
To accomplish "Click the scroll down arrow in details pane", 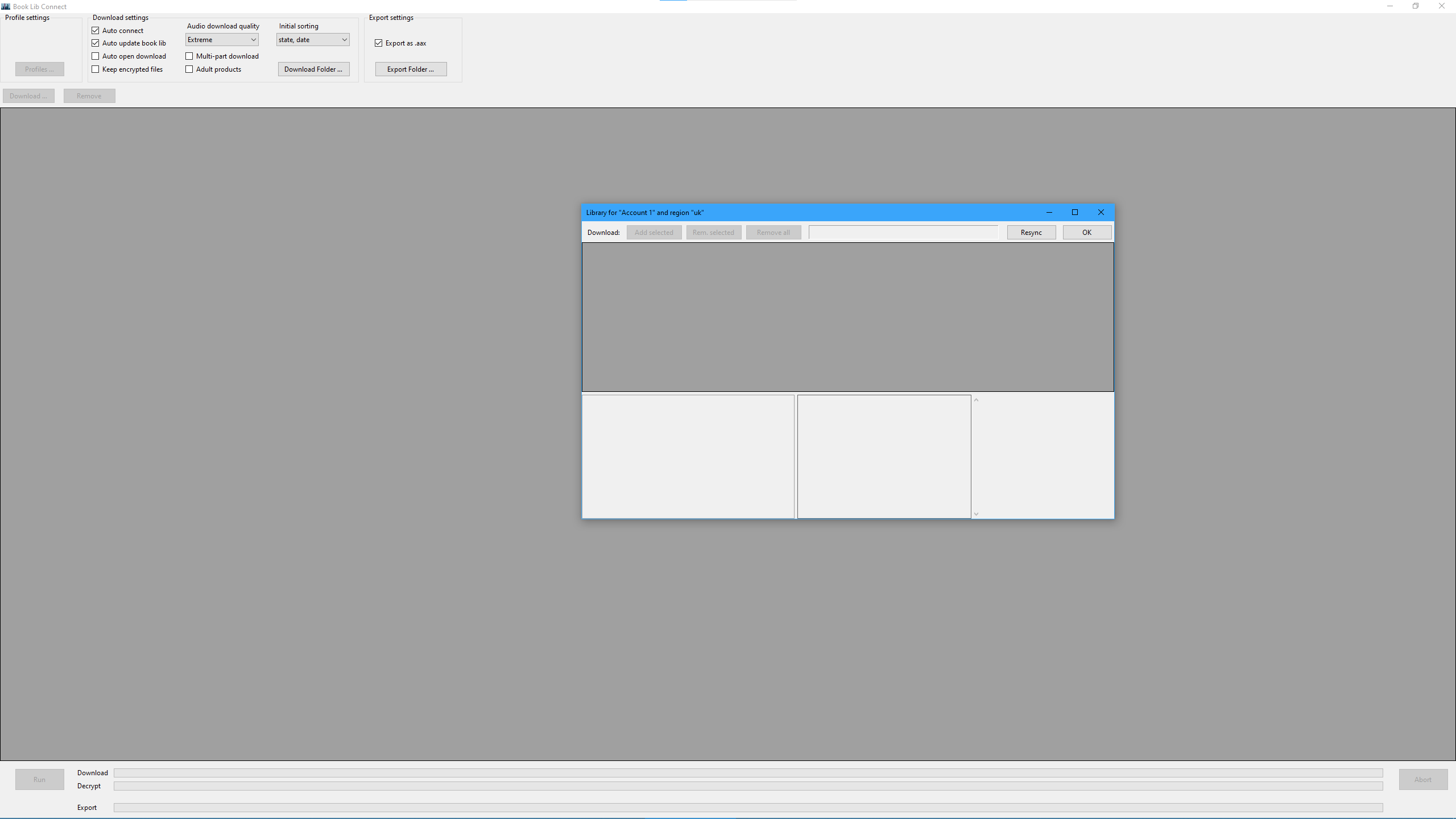I will click(x=976, y=514).
